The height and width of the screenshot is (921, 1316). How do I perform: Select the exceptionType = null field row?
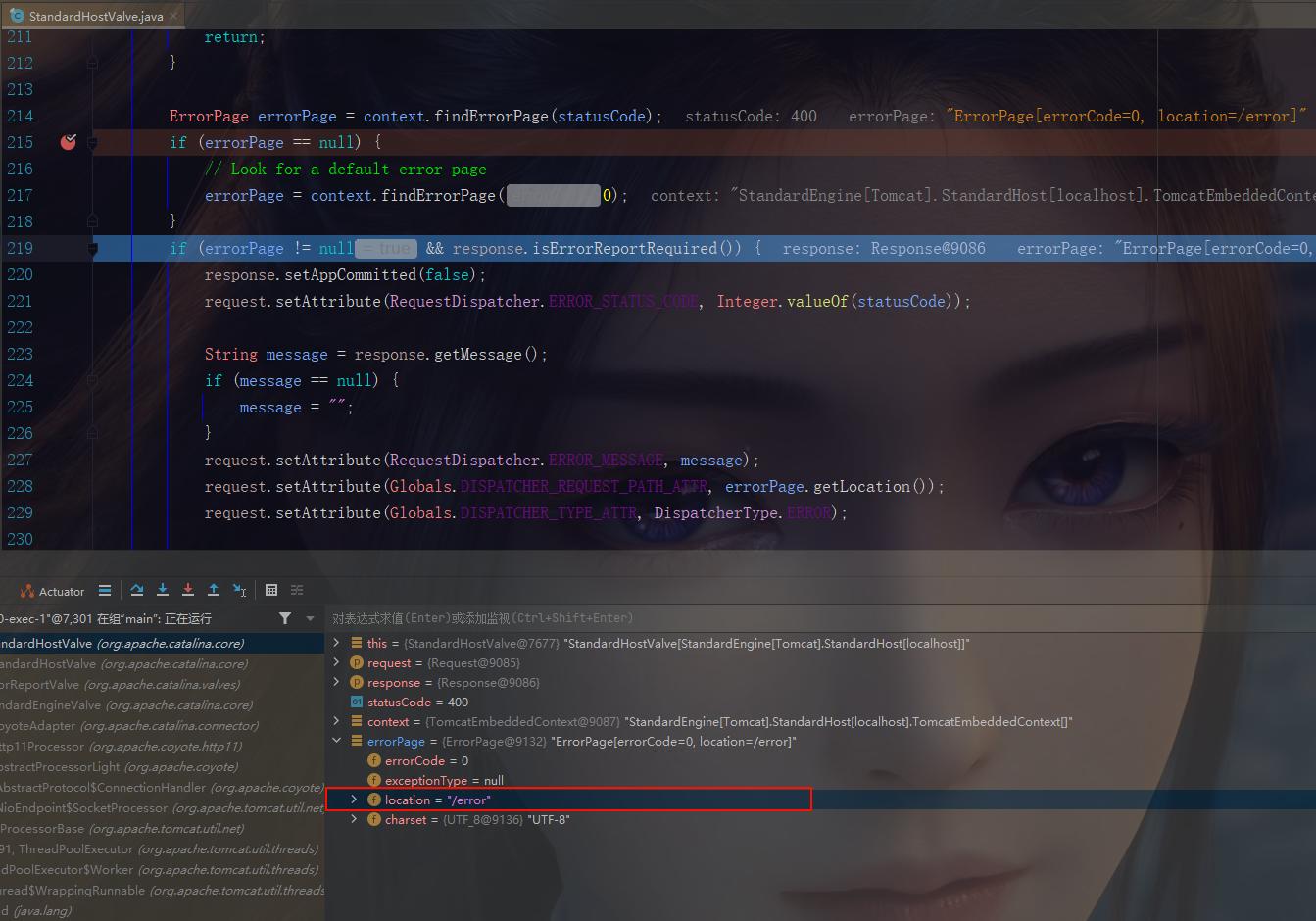(821, 780)
